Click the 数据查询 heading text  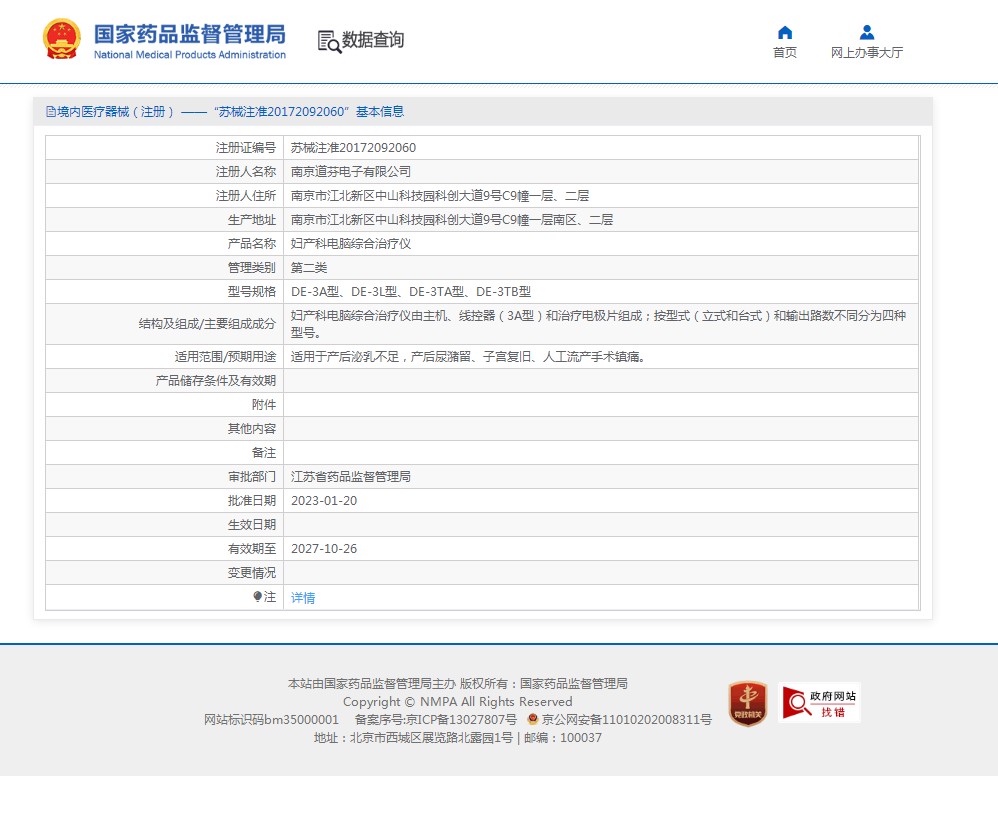[x=373, y=40]
